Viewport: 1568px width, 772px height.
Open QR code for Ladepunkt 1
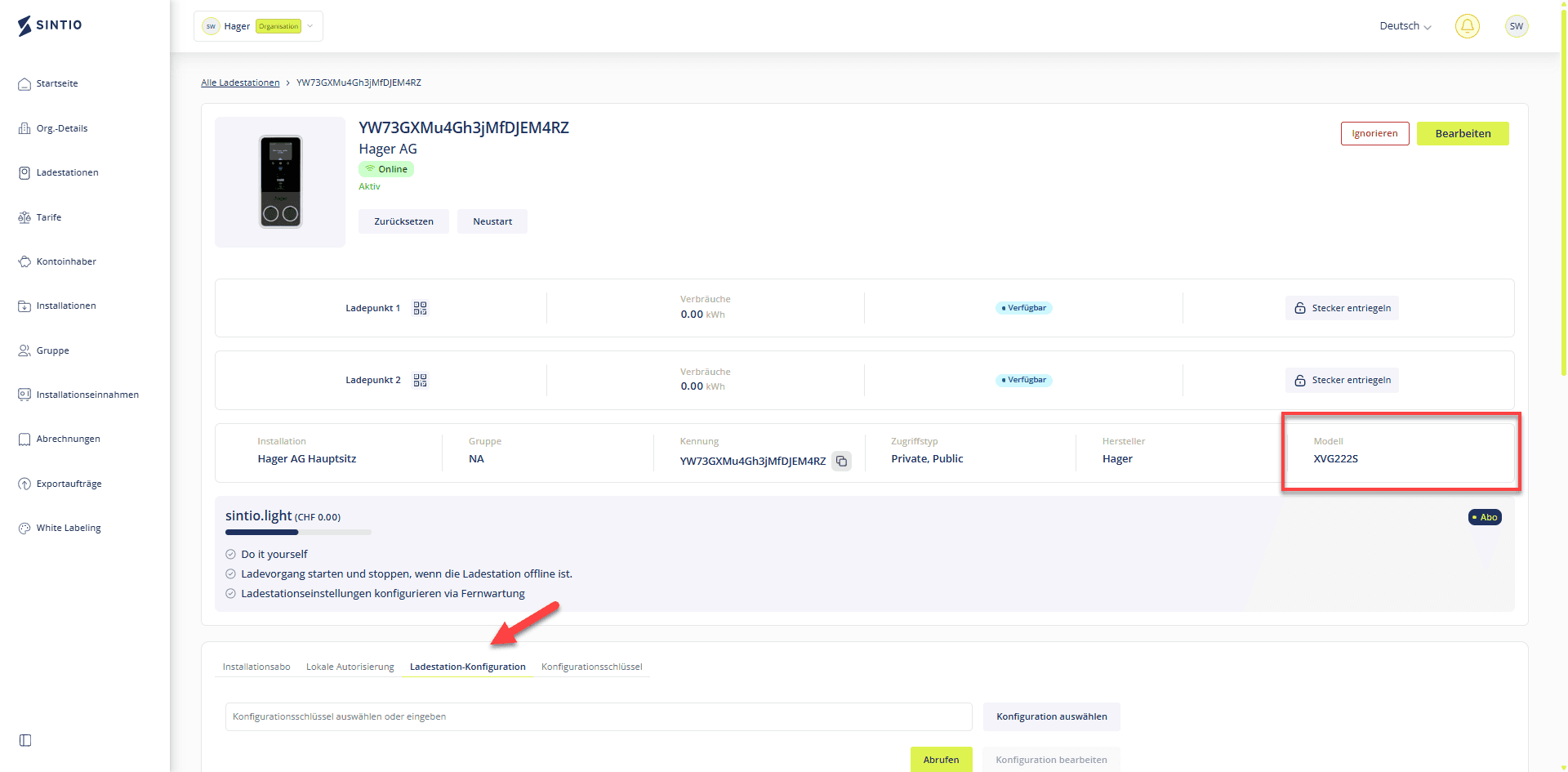click(420, 308)
